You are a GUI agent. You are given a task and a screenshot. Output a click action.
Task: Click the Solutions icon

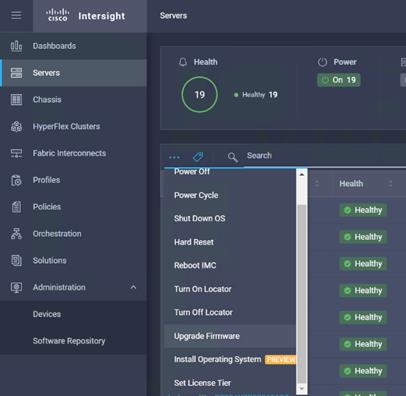pyautogui.click(x=16, y=260)
